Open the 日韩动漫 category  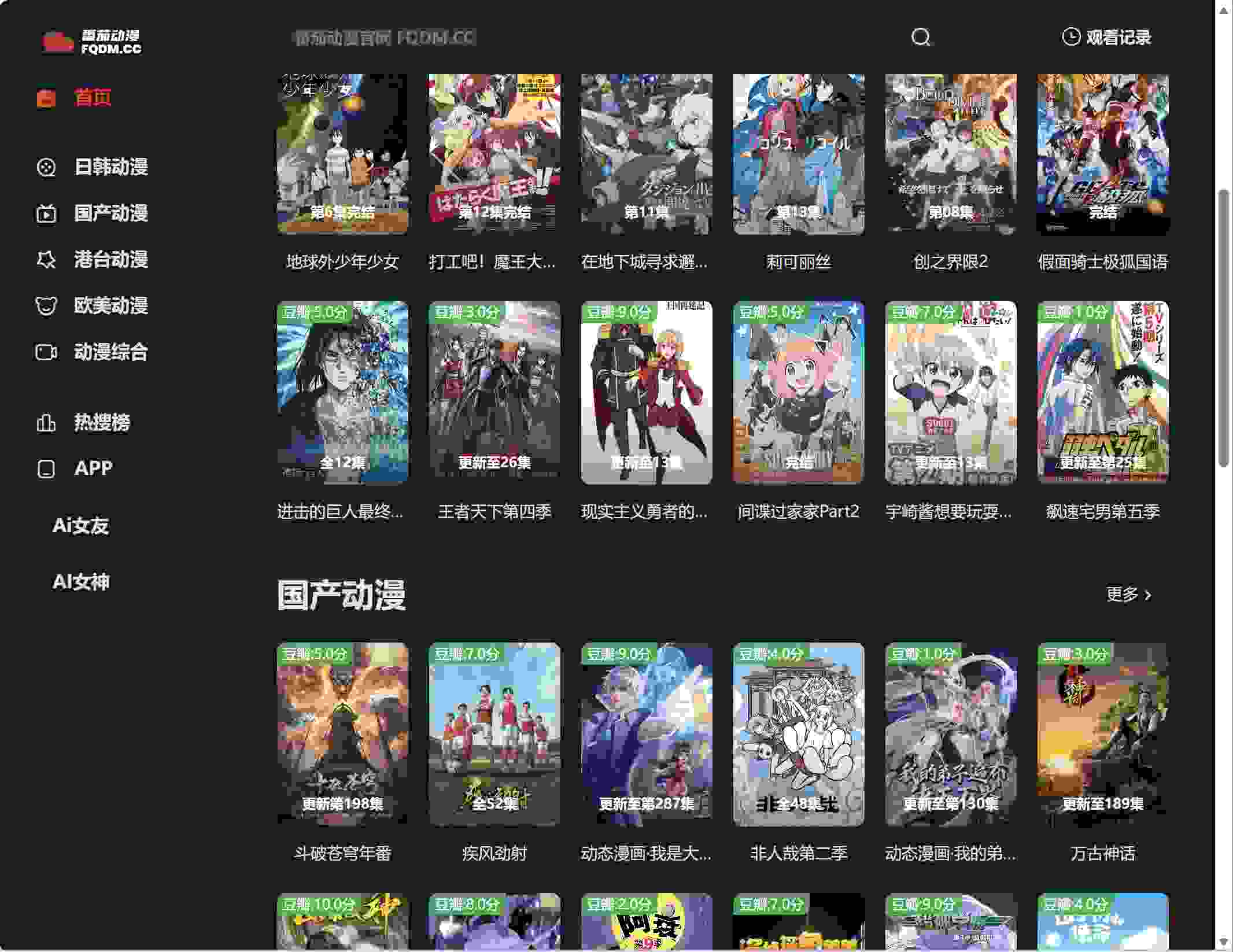pyautogui.click(x=111, y=167)
